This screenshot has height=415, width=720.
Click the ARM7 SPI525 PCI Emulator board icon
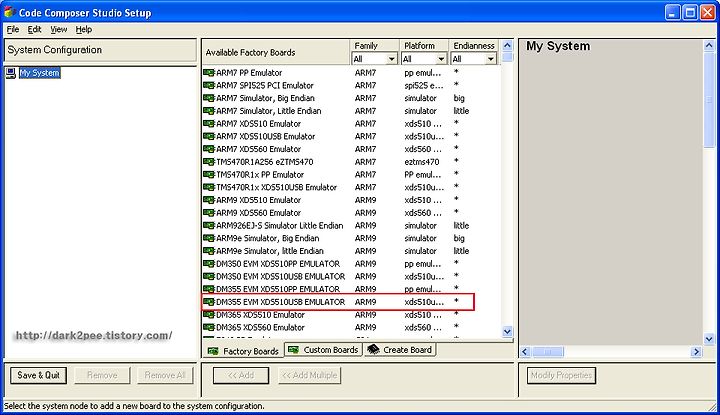pos(208,85)
